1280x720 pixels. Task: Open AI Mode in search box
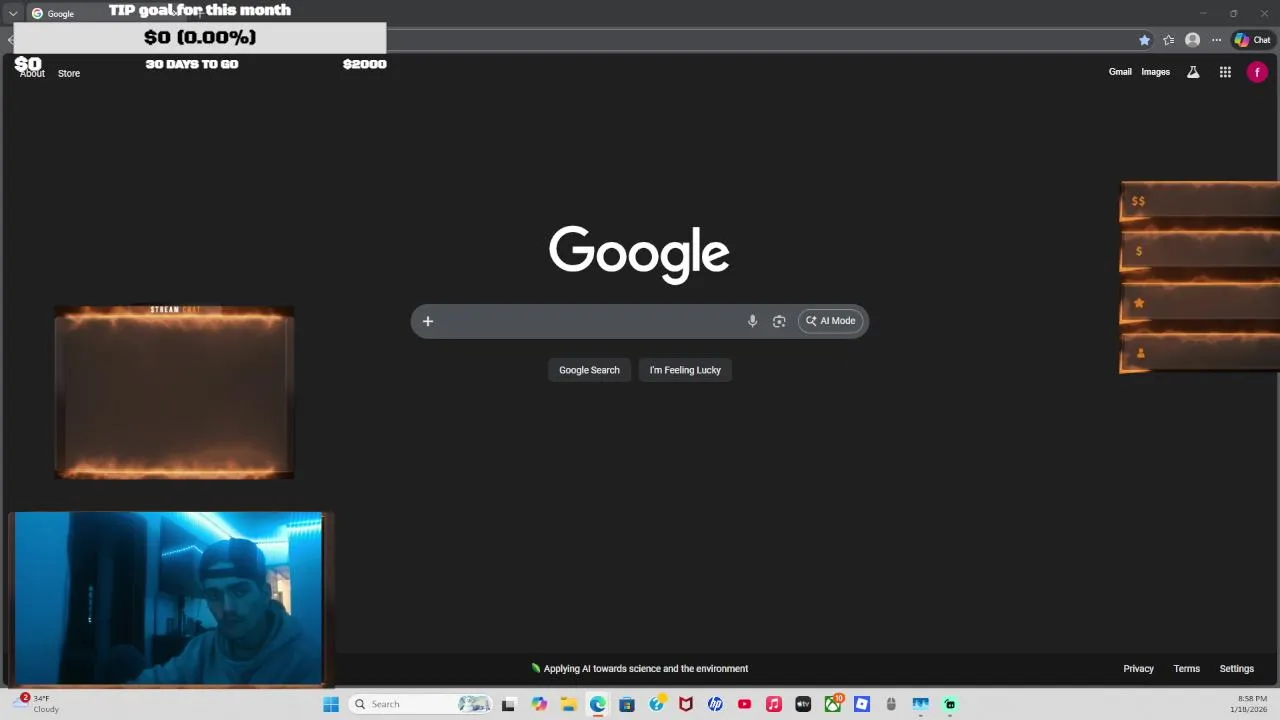[831, 321]
